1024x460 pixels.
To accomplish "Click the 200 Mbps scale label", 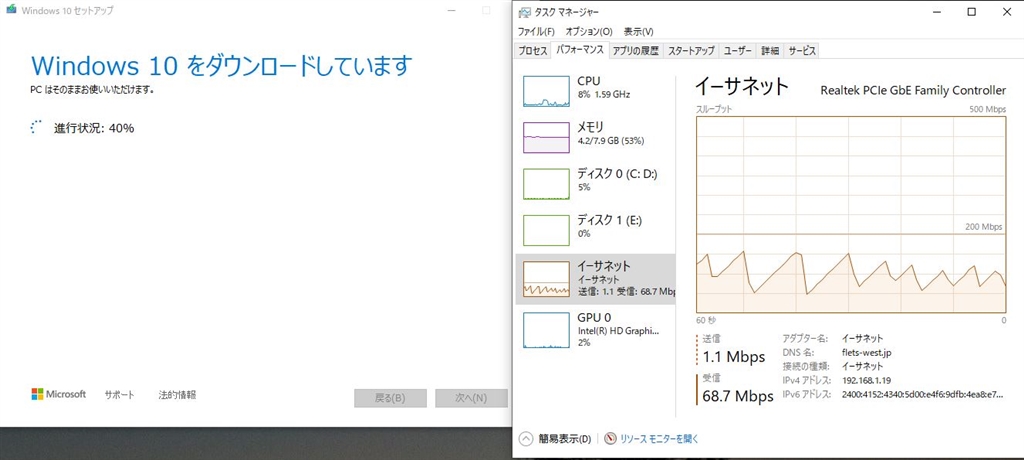I will 984,227.
